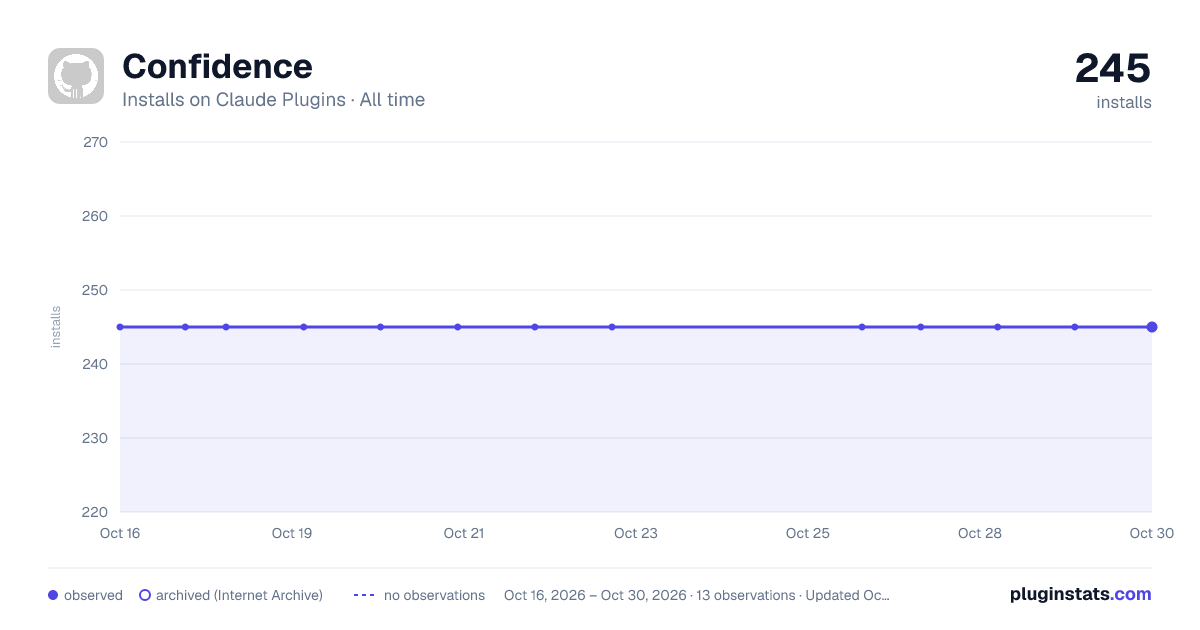The image size is (1200, 630).
Task: Select the first data point at Oct 16
Action: (x=120, y=327)
